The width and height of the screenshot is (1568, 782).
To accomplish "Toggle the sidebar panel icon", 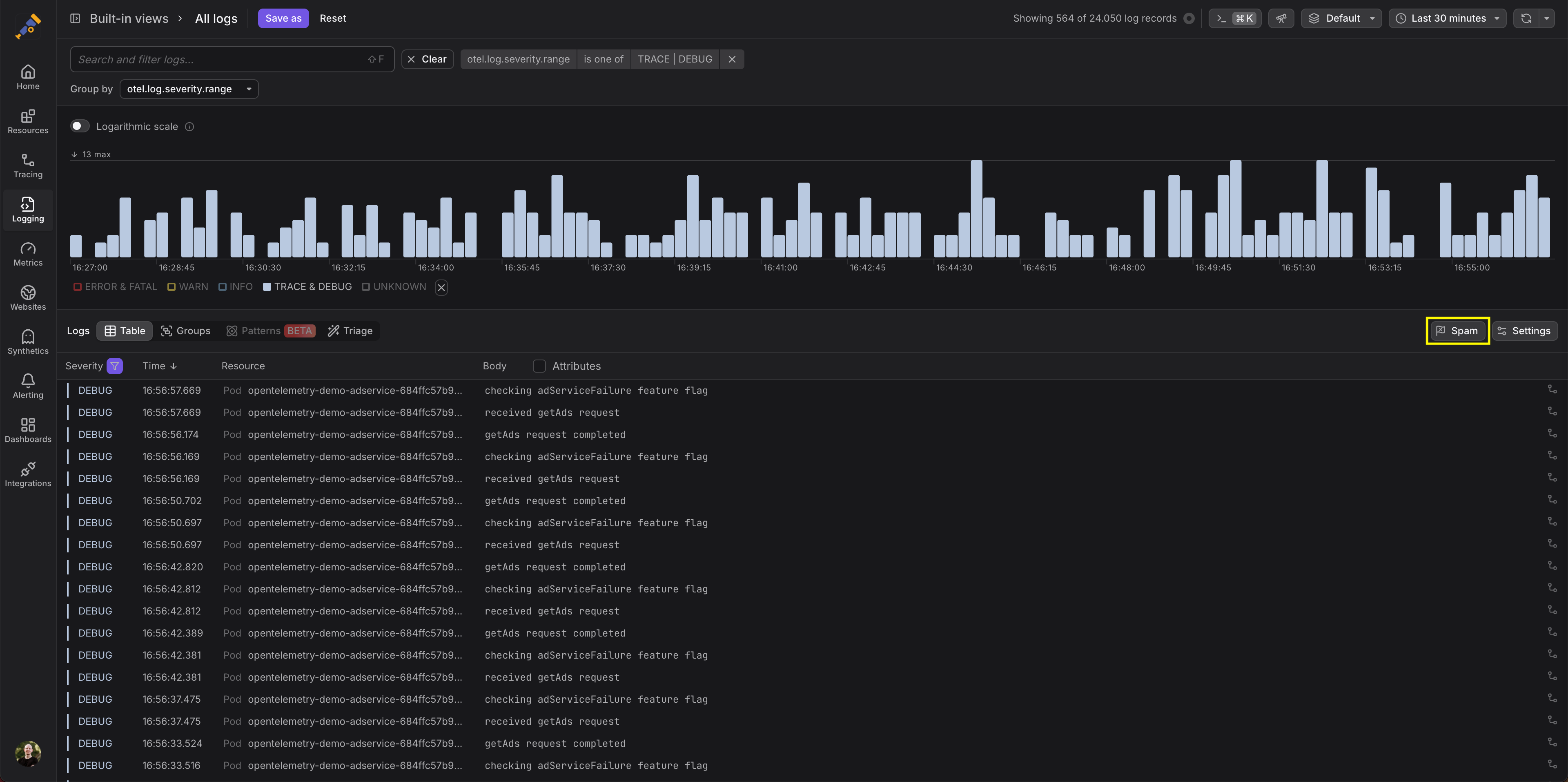I will (76, 18).
